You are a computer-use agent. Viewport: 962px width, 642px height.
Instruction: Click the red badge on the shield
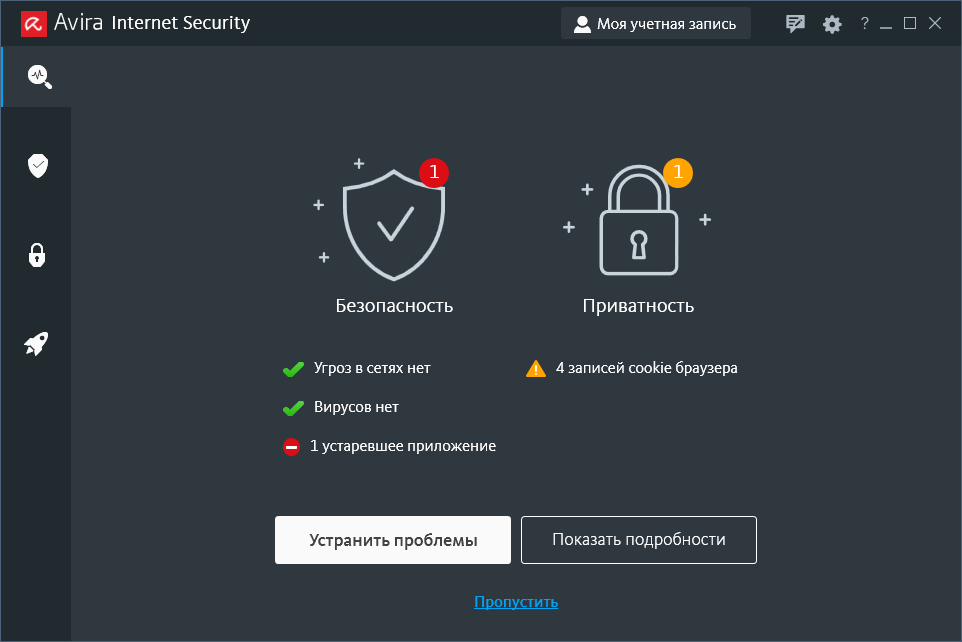tap(434, 172)
